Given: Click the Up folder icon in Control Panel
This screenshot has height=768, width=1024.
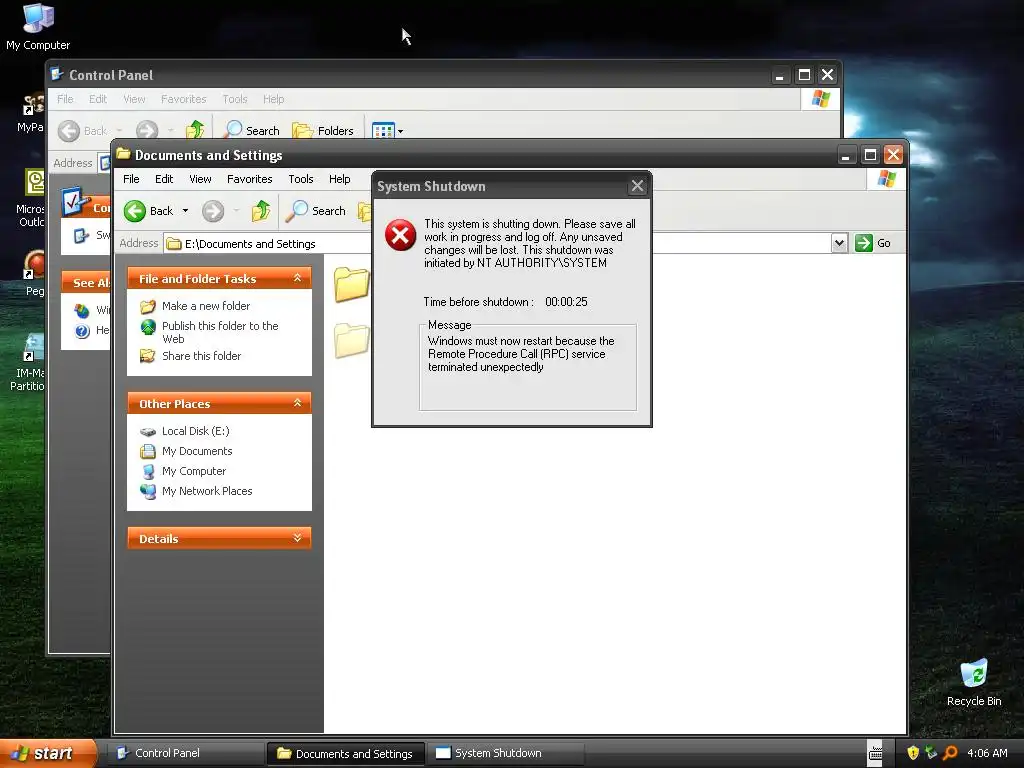Looking at the screenshot, I should tap(195, 131).
